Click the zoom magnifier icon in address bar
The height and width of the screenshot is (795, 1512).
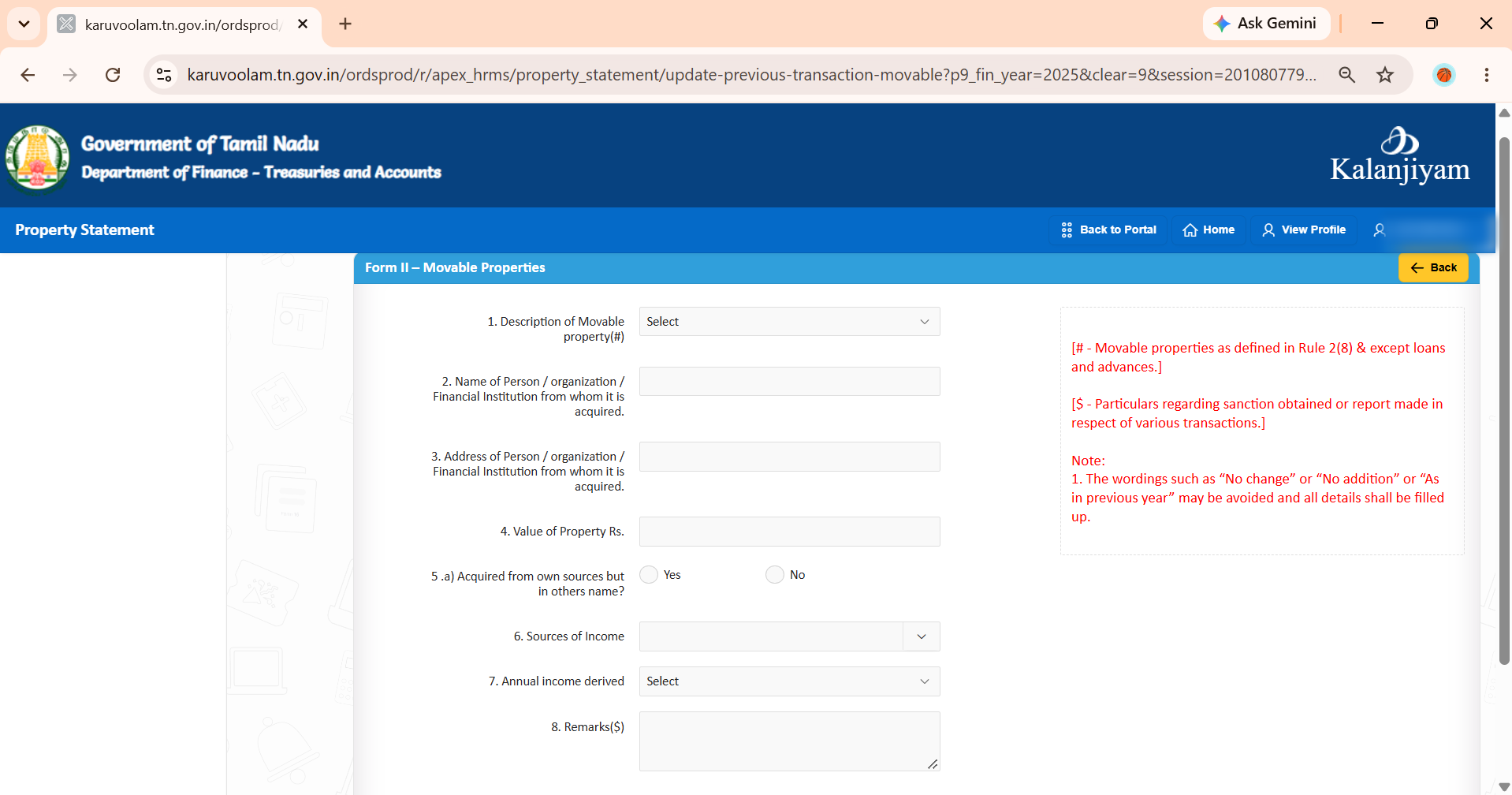pyautogui.click(x=1347, y=75)
